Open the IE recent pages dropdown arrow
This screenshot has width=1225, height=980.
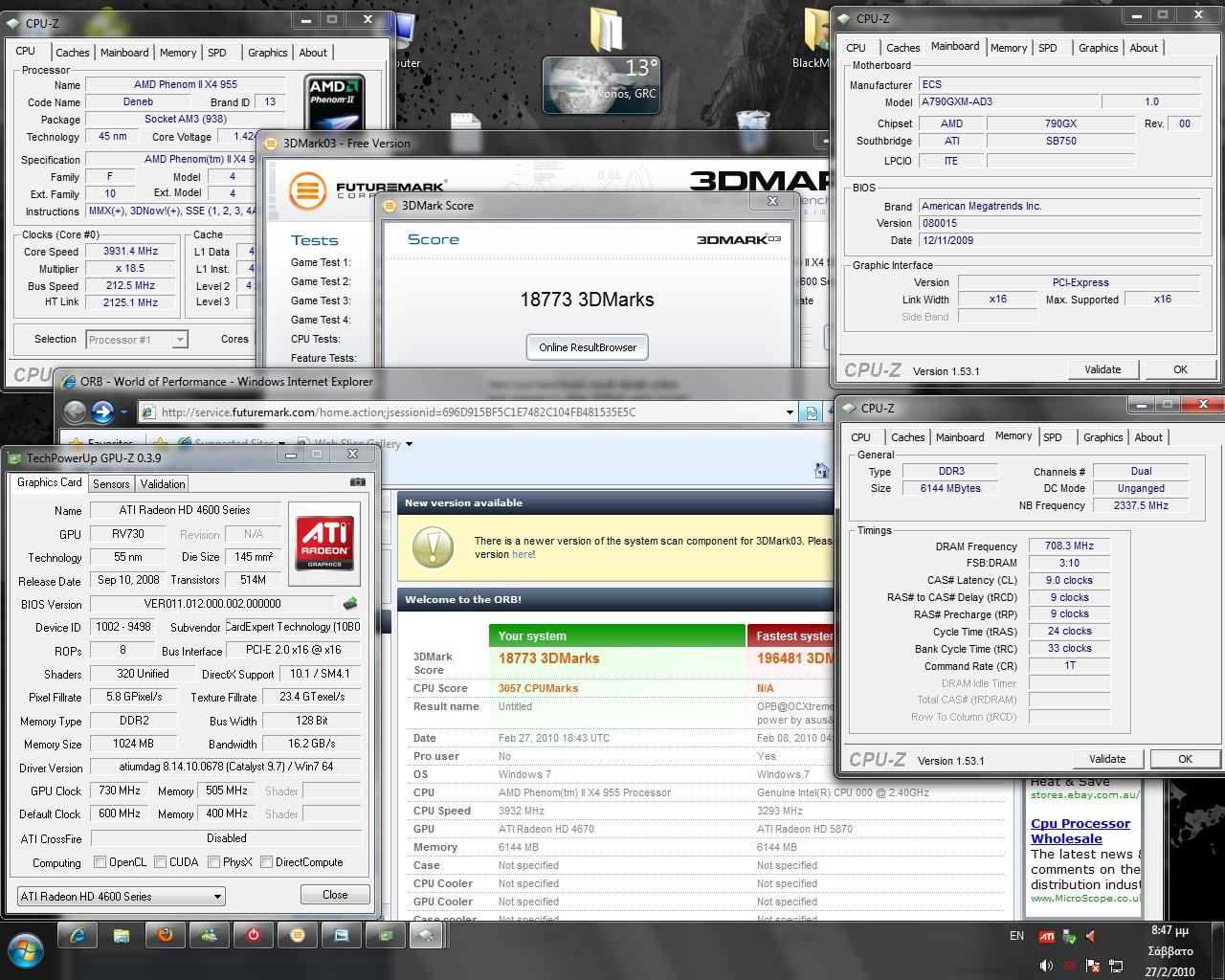pos(124,413)
